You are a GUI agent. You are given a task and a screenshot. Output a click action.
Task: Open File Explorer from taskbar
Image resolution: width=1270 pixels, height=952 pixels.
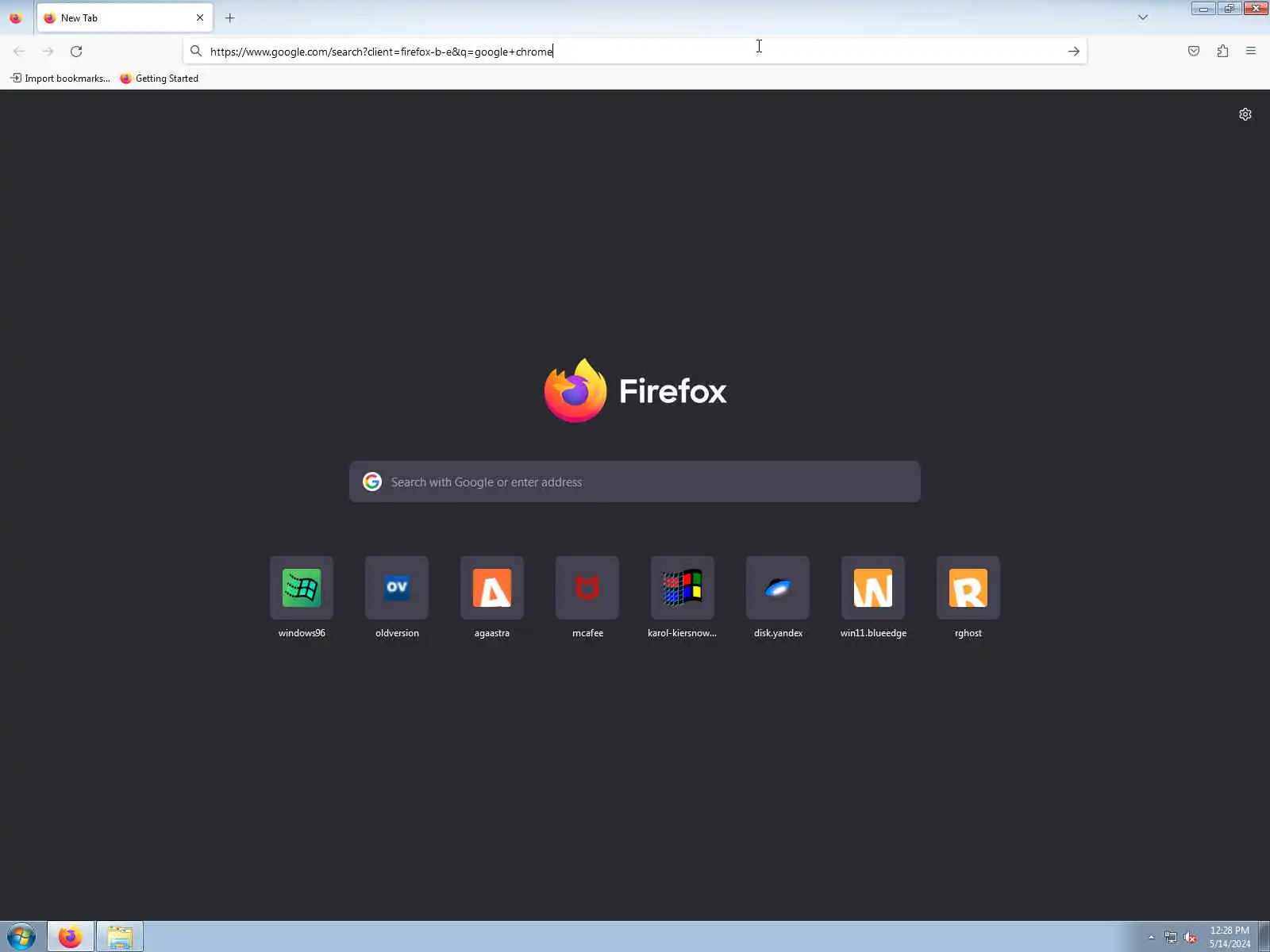coord(120,937)
